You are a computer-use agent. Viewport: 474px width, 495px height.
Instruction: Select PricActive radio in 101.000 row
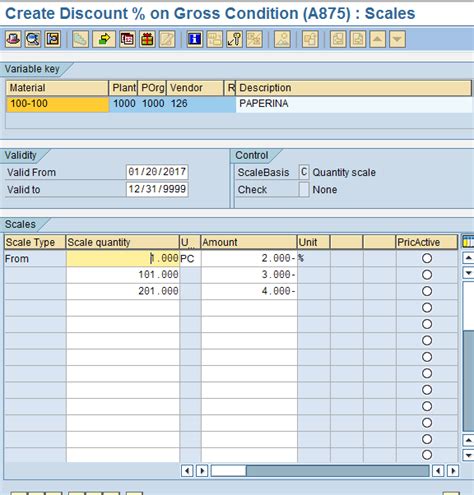pyautogui.click(x=427, y=275)
